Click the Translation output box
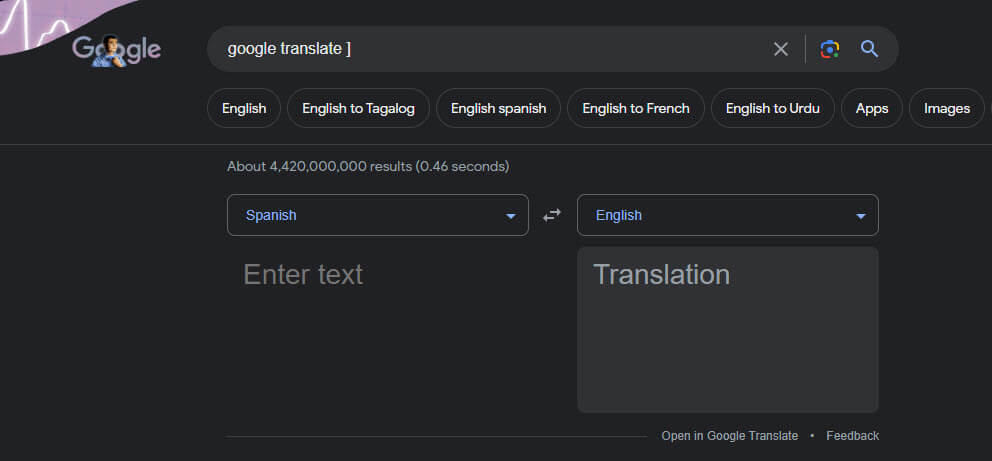 tap(727, 330)
